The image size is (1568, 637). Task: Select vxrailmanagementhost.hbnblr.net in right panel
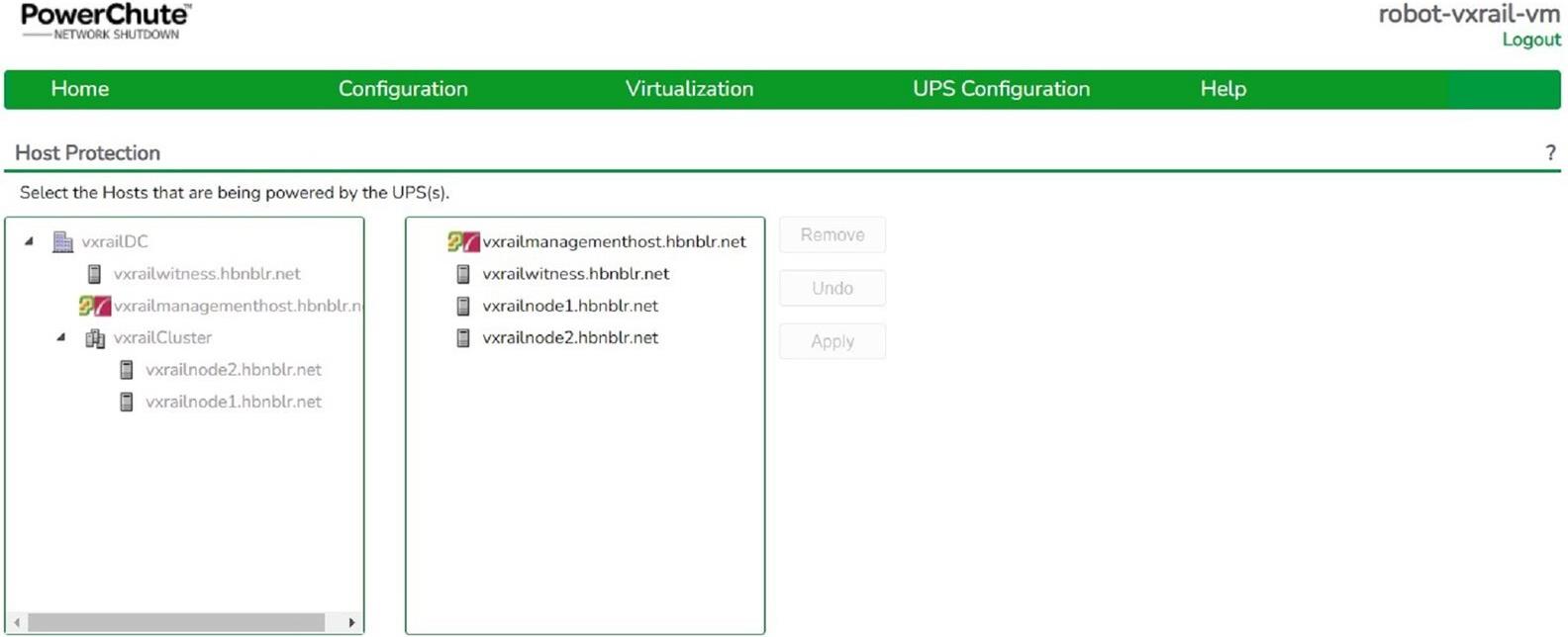click(615, 241)
